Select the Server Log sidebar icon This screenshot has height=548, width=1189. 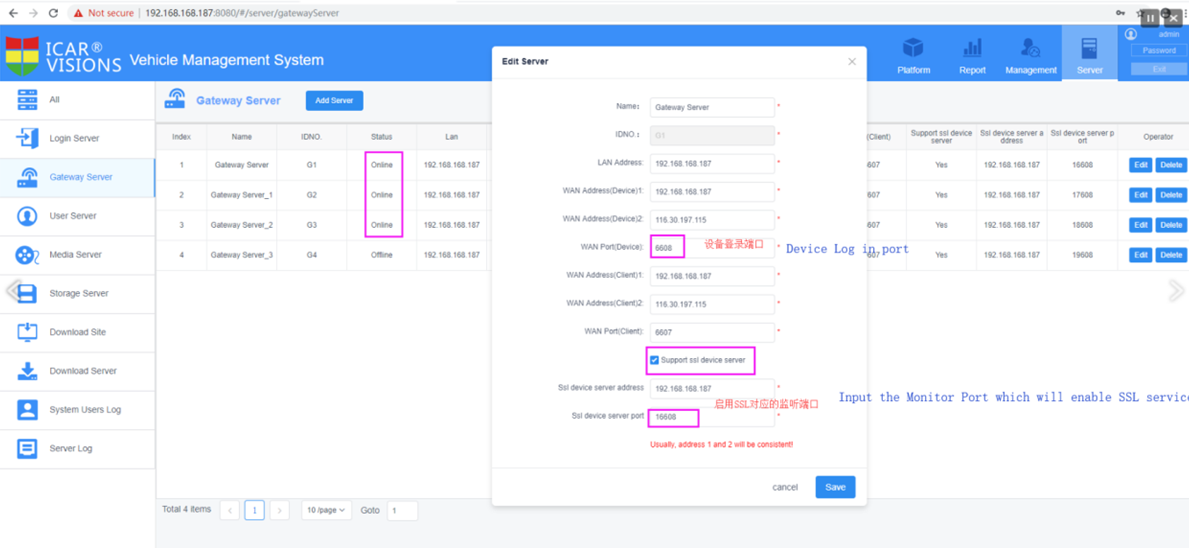[27, 448]
